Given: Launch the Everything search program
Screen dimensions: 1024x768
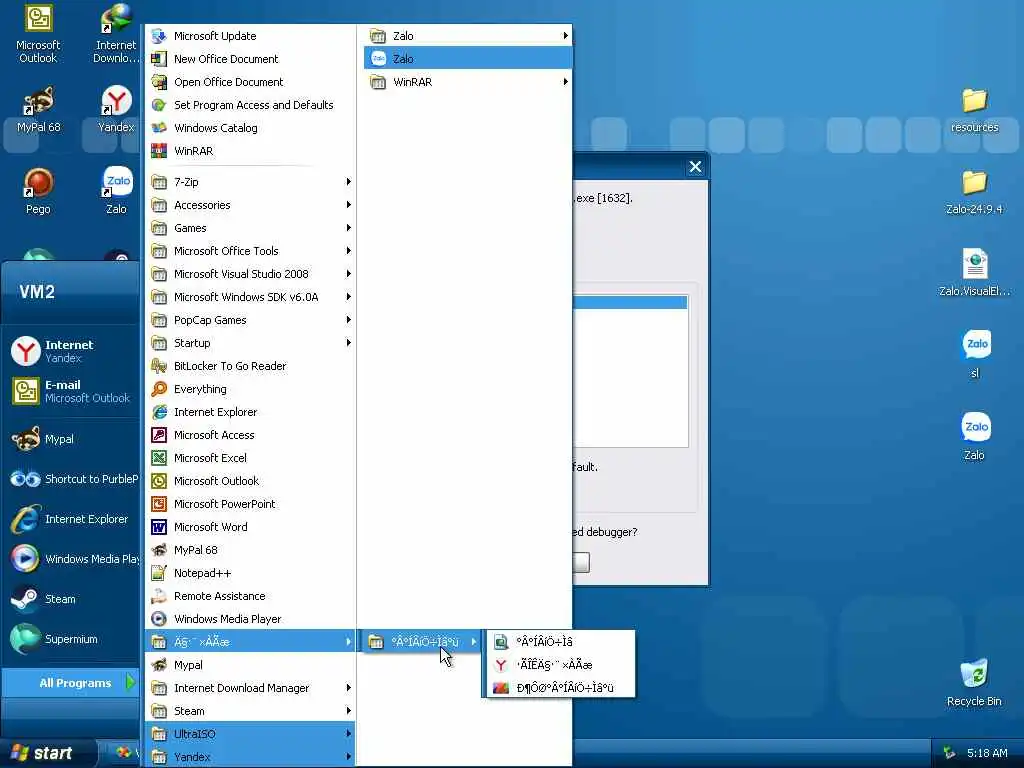Looking at the screenshot, I should (x=249, y=389).
